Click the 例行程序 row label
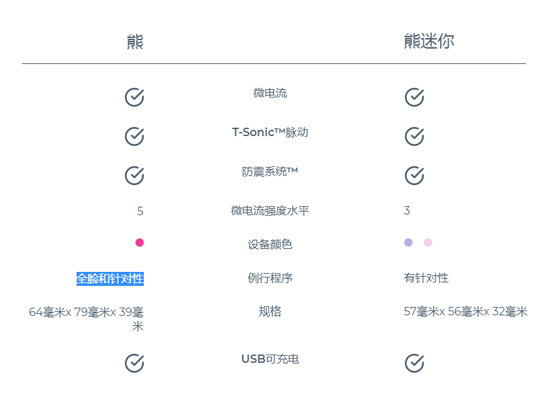Screen dimensions: 554x393 tap(270, 278)
